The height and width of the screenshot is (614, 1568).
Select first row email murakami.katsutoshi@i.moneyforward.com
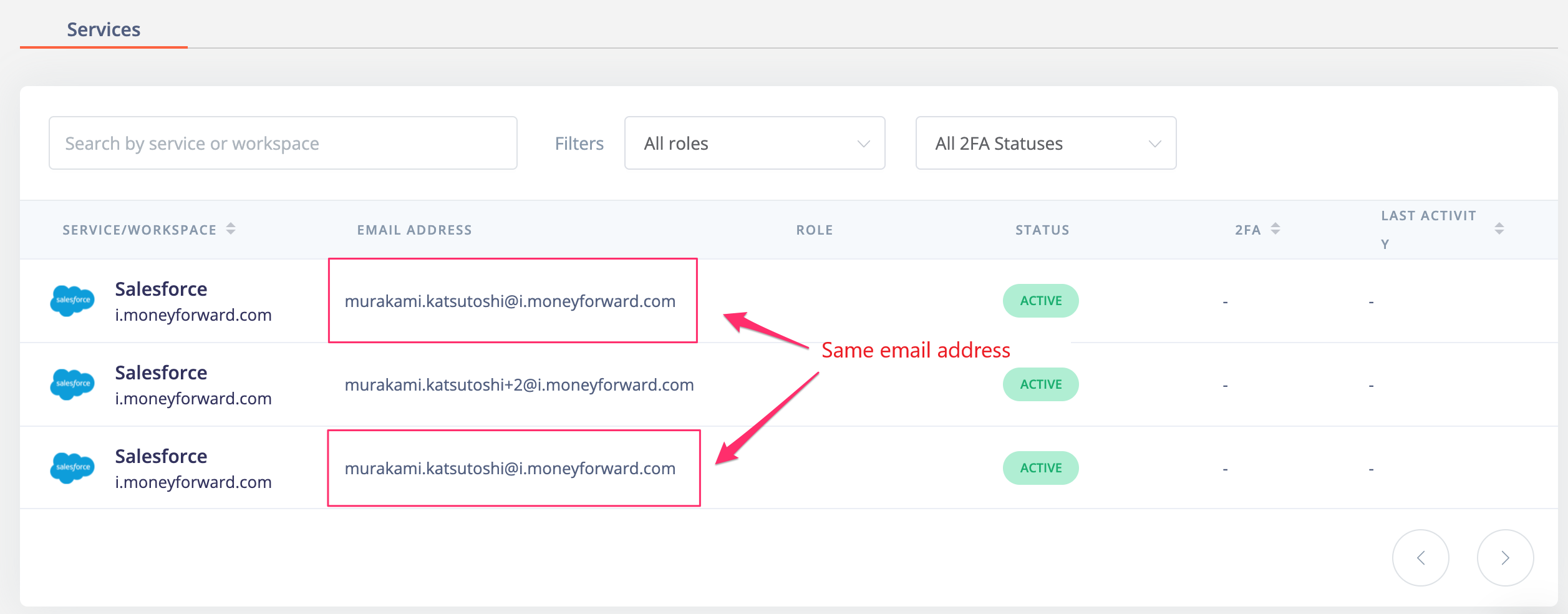pos(510,301)
